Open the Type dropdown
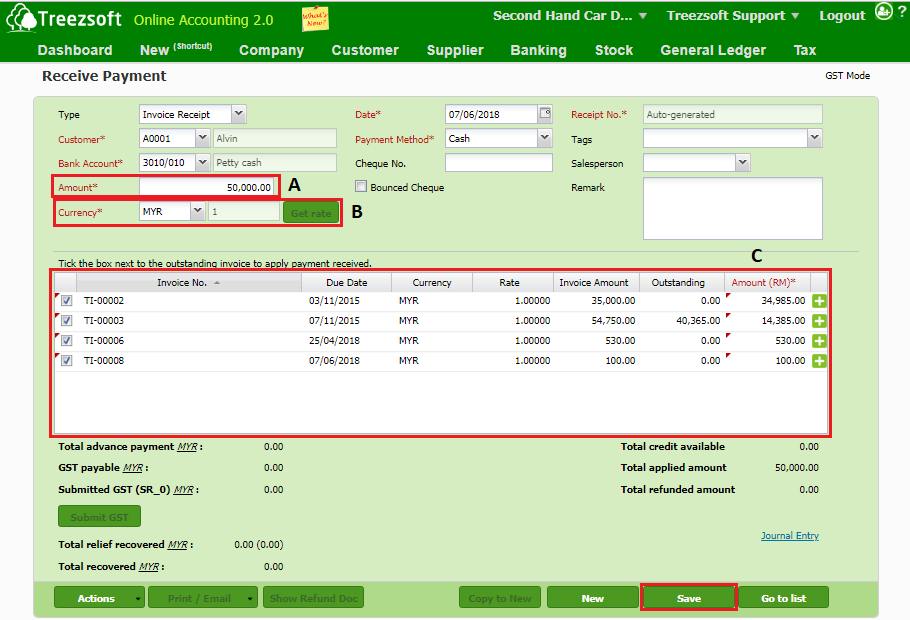Image resolution: width=910 pixels, height=620 pixels. (x=239, y=114)
